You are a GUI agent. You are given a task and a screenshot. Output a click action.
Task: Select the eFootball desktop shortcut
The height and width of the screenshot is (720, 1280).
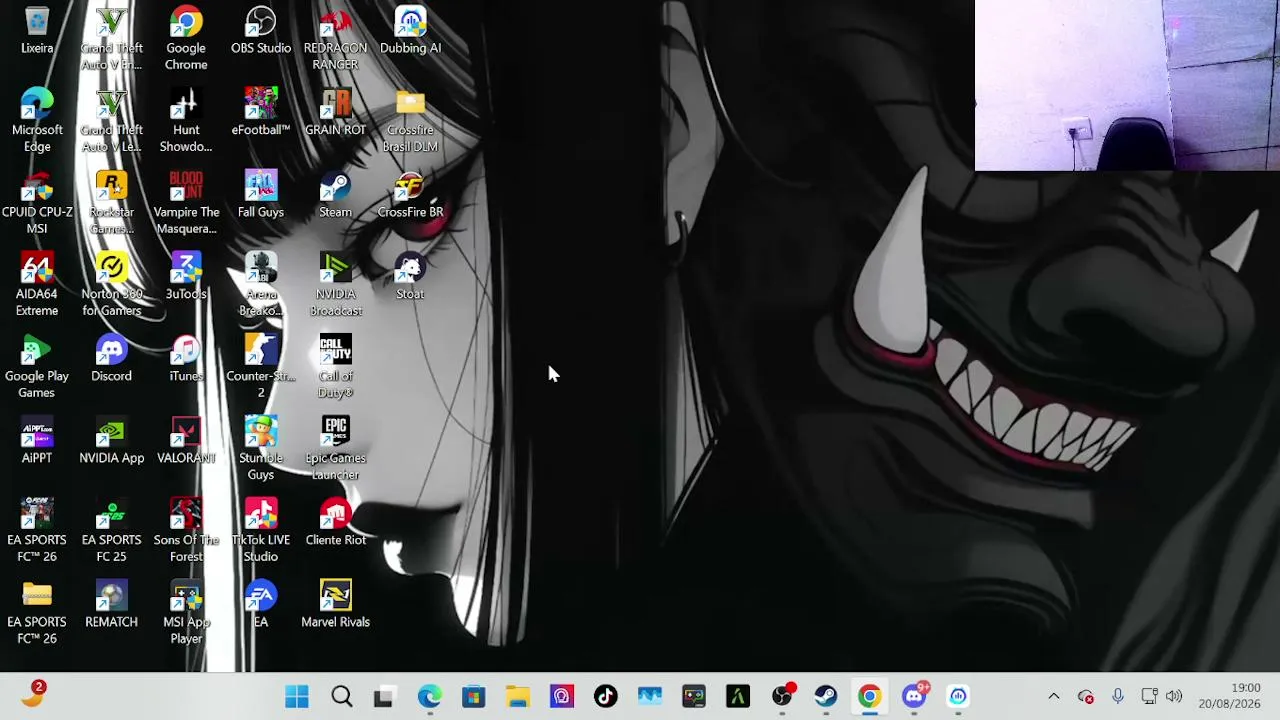261,113
